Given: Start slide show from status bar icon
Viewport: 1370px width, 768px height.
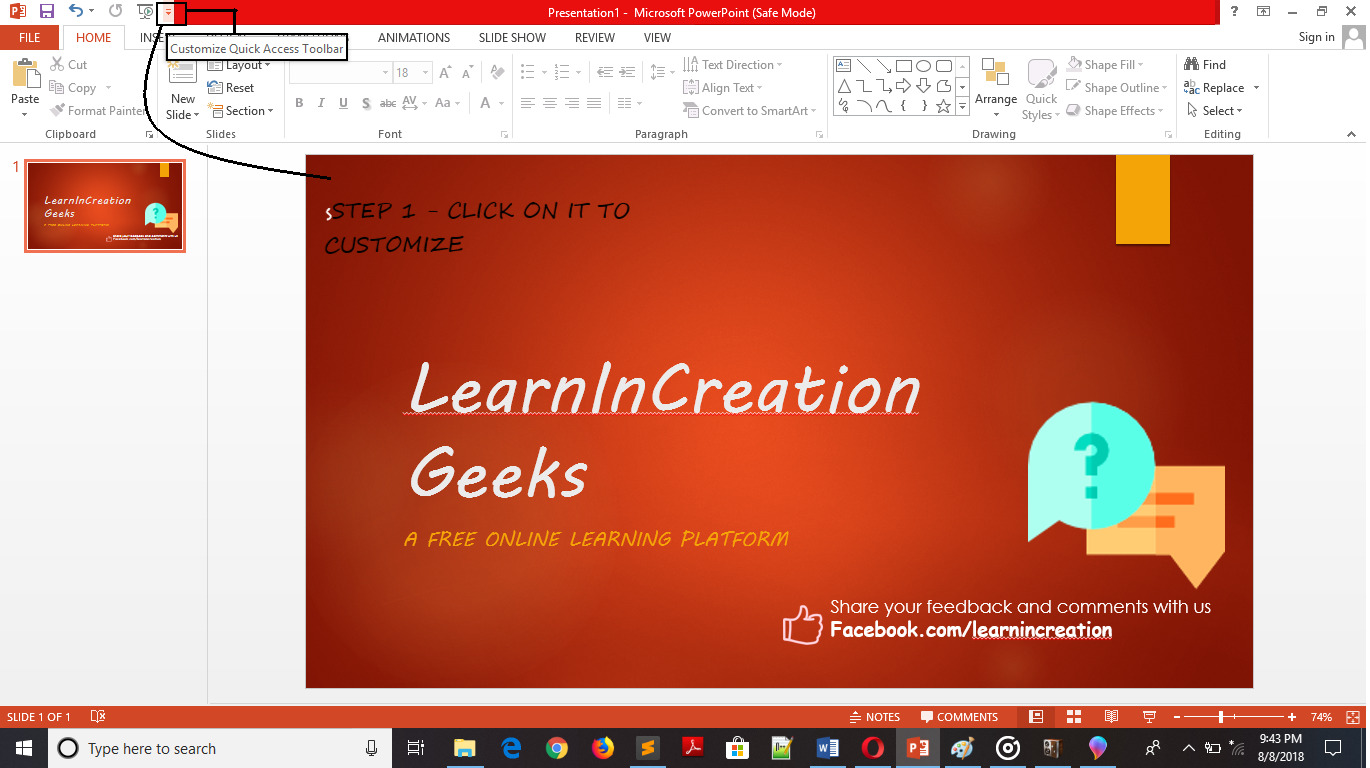Looking at the screenshot, I should click(1149, 717).
